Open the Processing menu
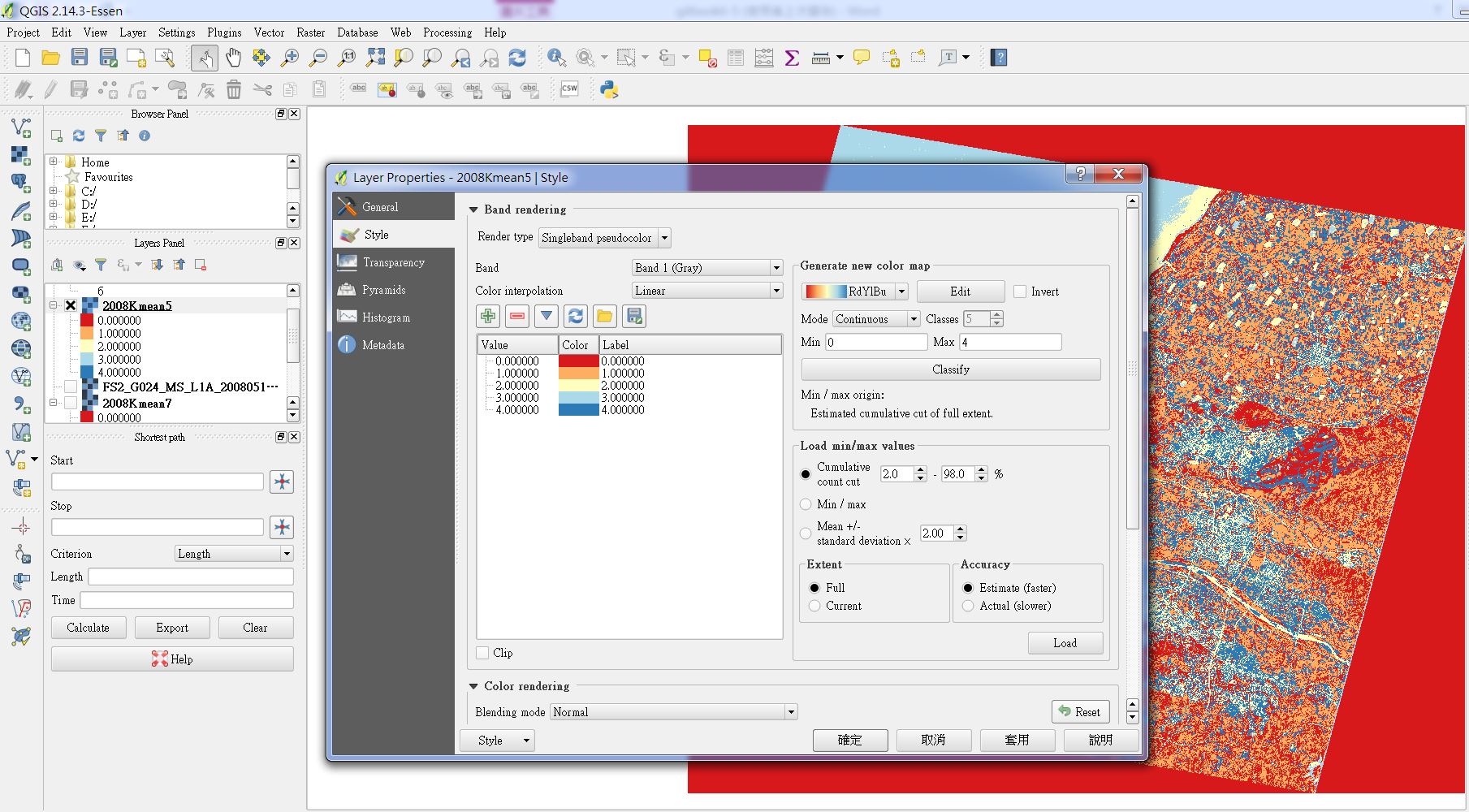Viewport: 1469px width, 812px height. point(447,32)
